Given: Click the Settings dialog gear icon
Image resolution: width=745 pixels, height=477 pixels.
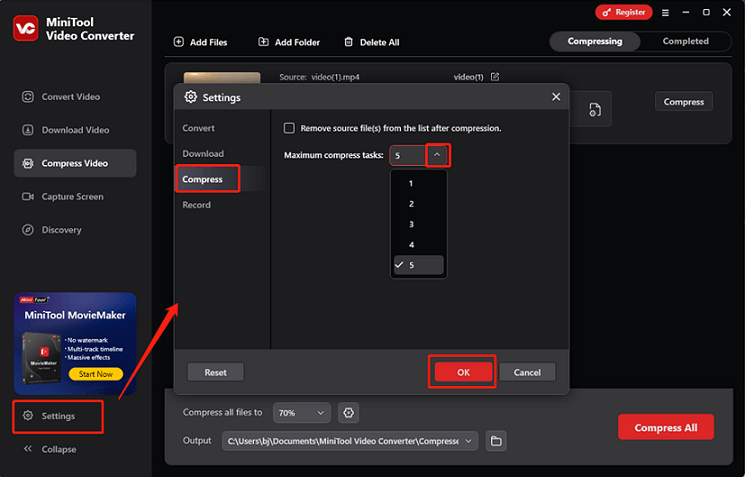Looking at the screenshot, I should tap(191, 97).
